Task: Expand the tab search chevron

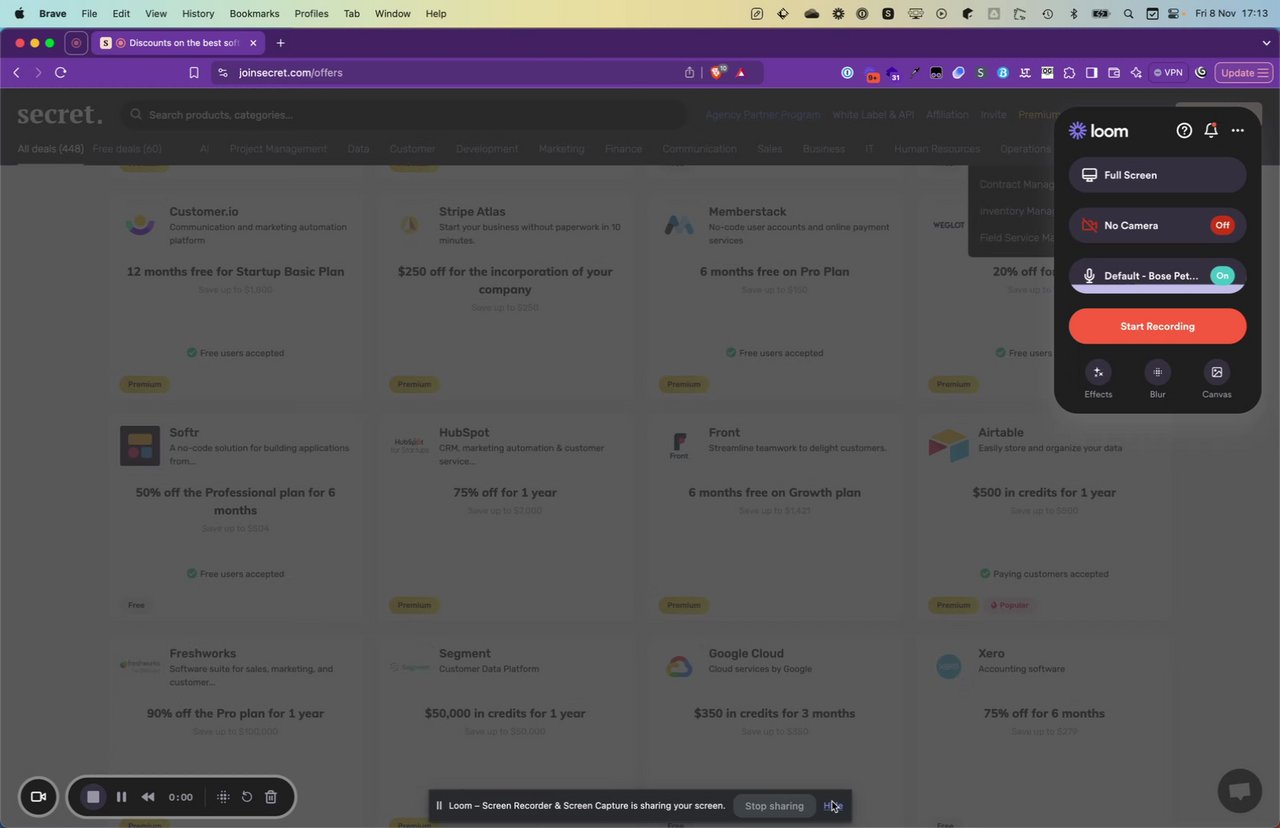Action: point(1266,43)
